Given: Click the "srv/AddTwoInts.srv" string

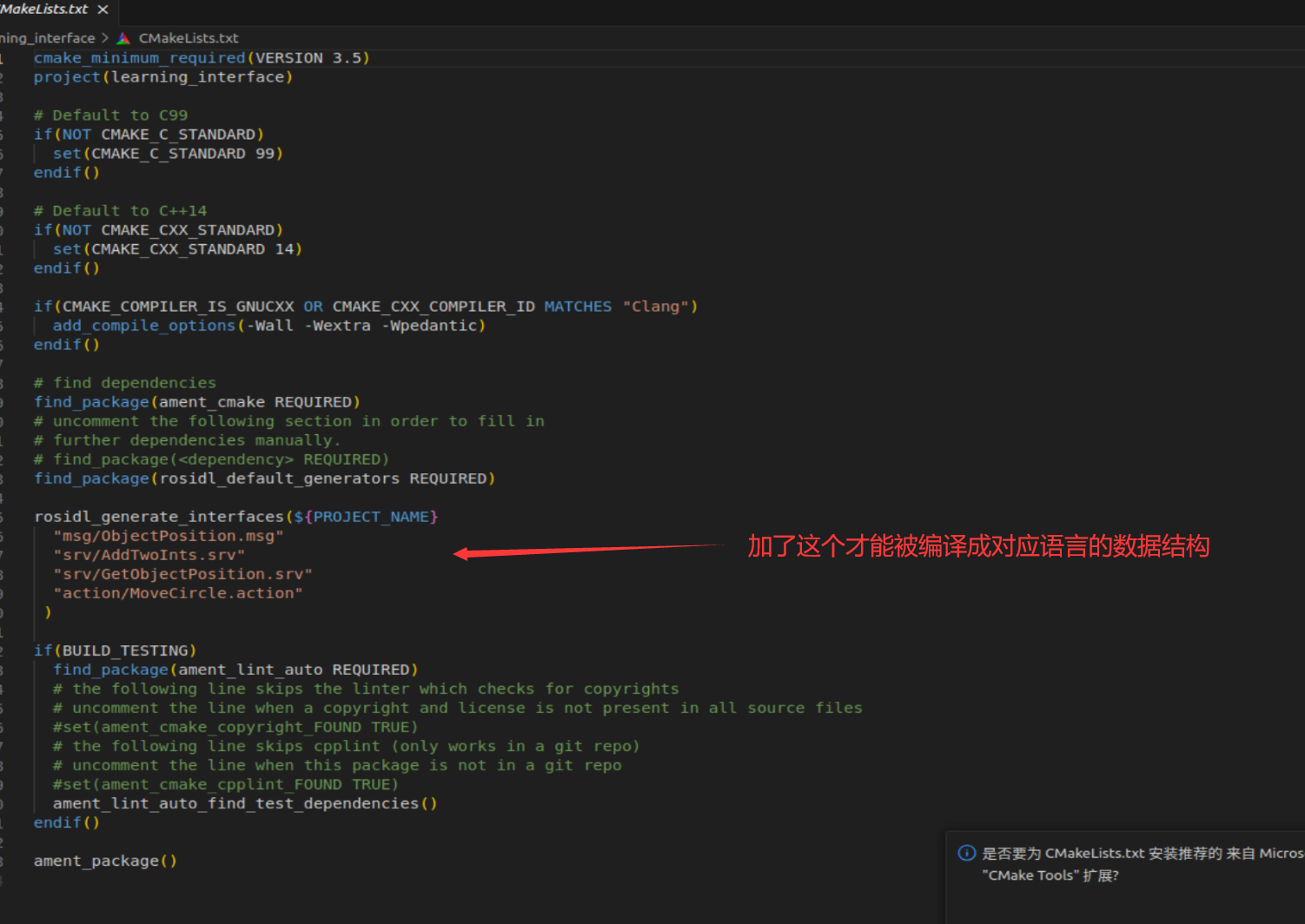Looking at the screenshot, I should click(x=149, y=555).
